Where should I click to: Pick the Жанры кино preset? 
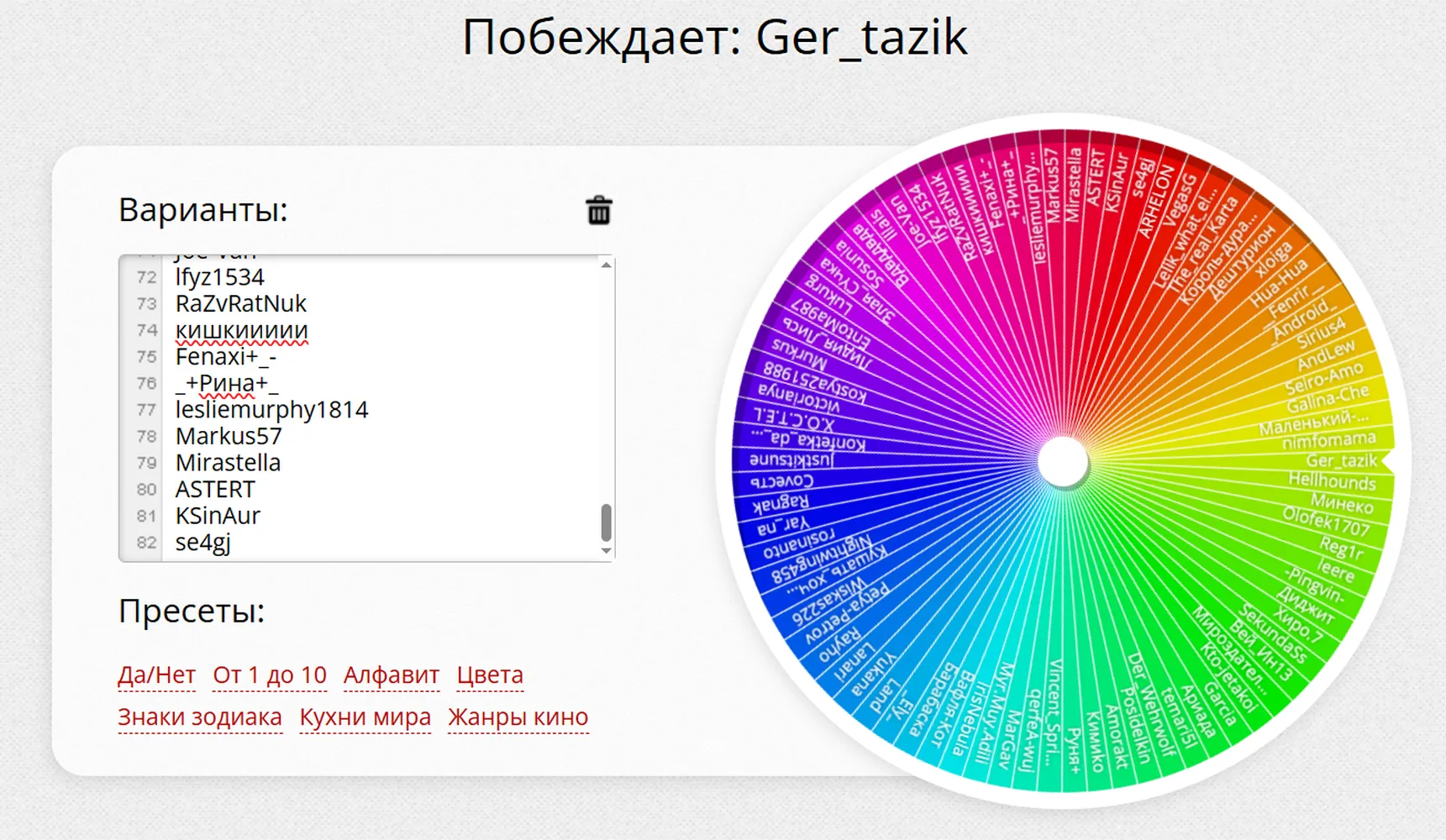[518, 717]
